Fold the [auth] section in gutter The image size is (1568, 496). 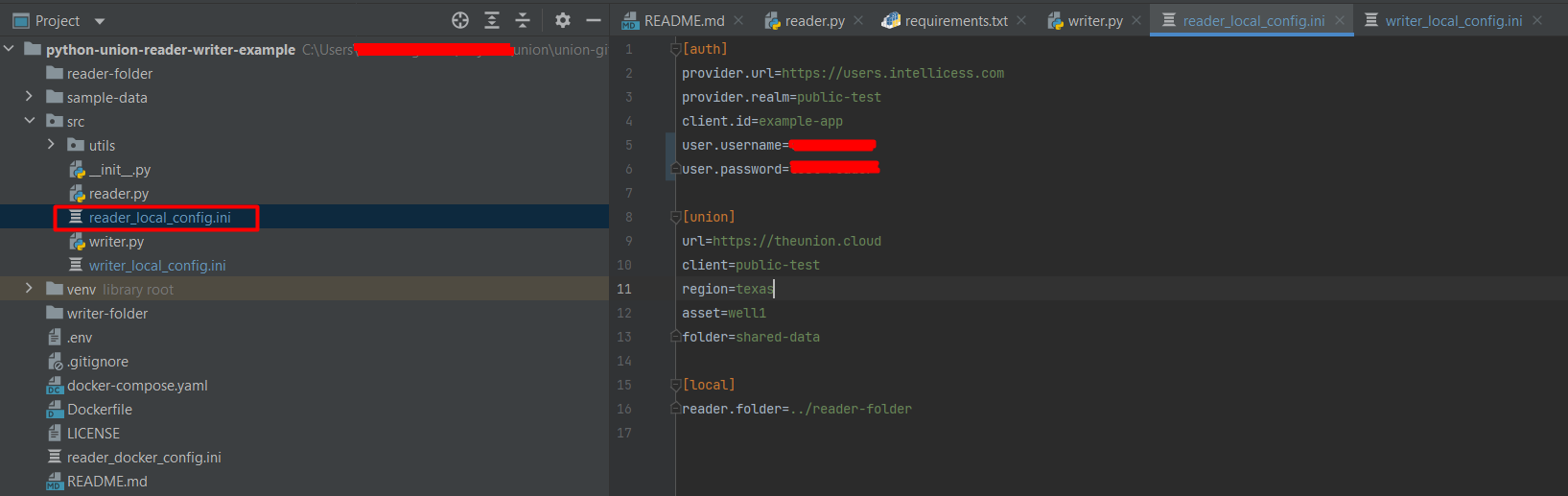pos(675,49)
